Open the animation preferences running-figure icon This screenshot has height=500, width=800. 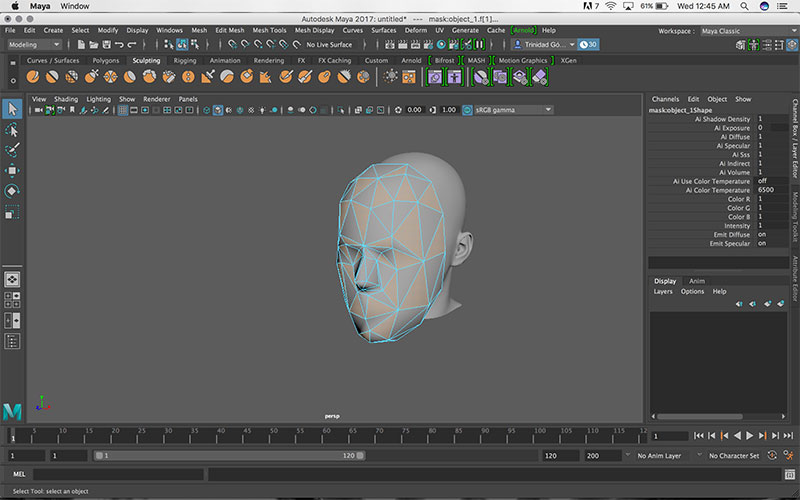(x=789, y=455)
